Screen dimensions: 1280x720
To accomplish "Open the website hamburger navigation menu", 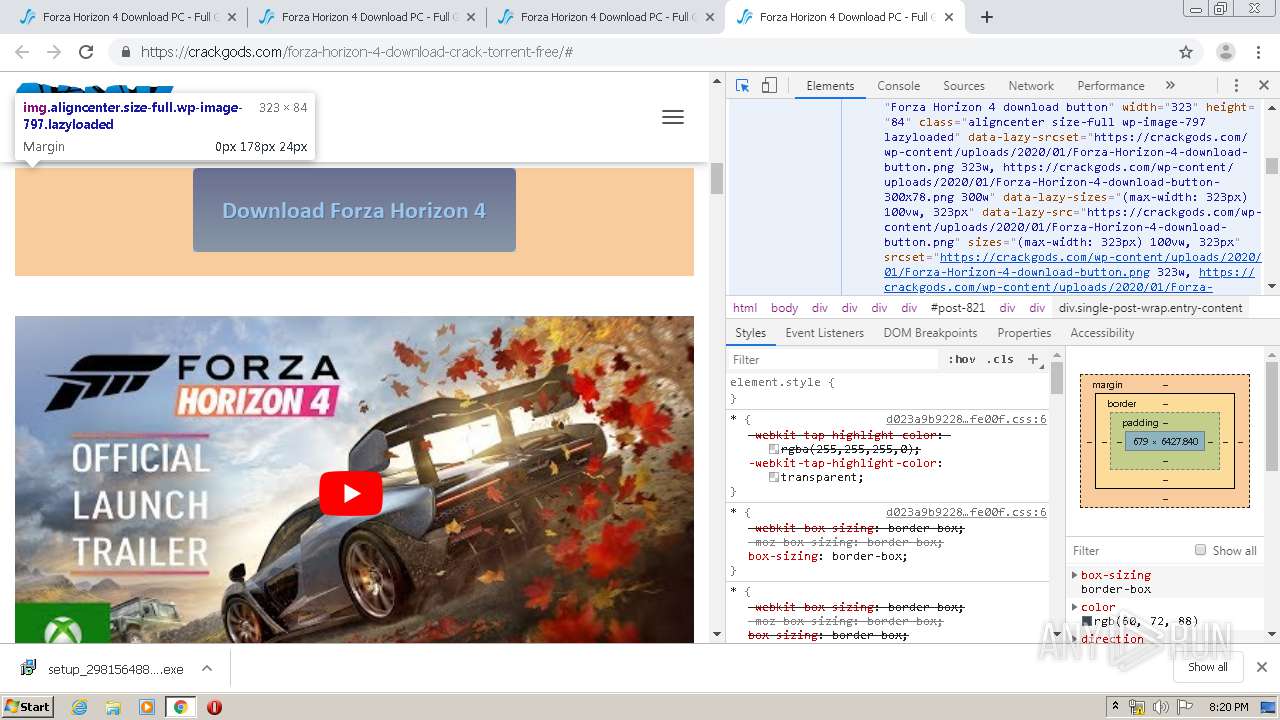I will click(x=673, y=117).
